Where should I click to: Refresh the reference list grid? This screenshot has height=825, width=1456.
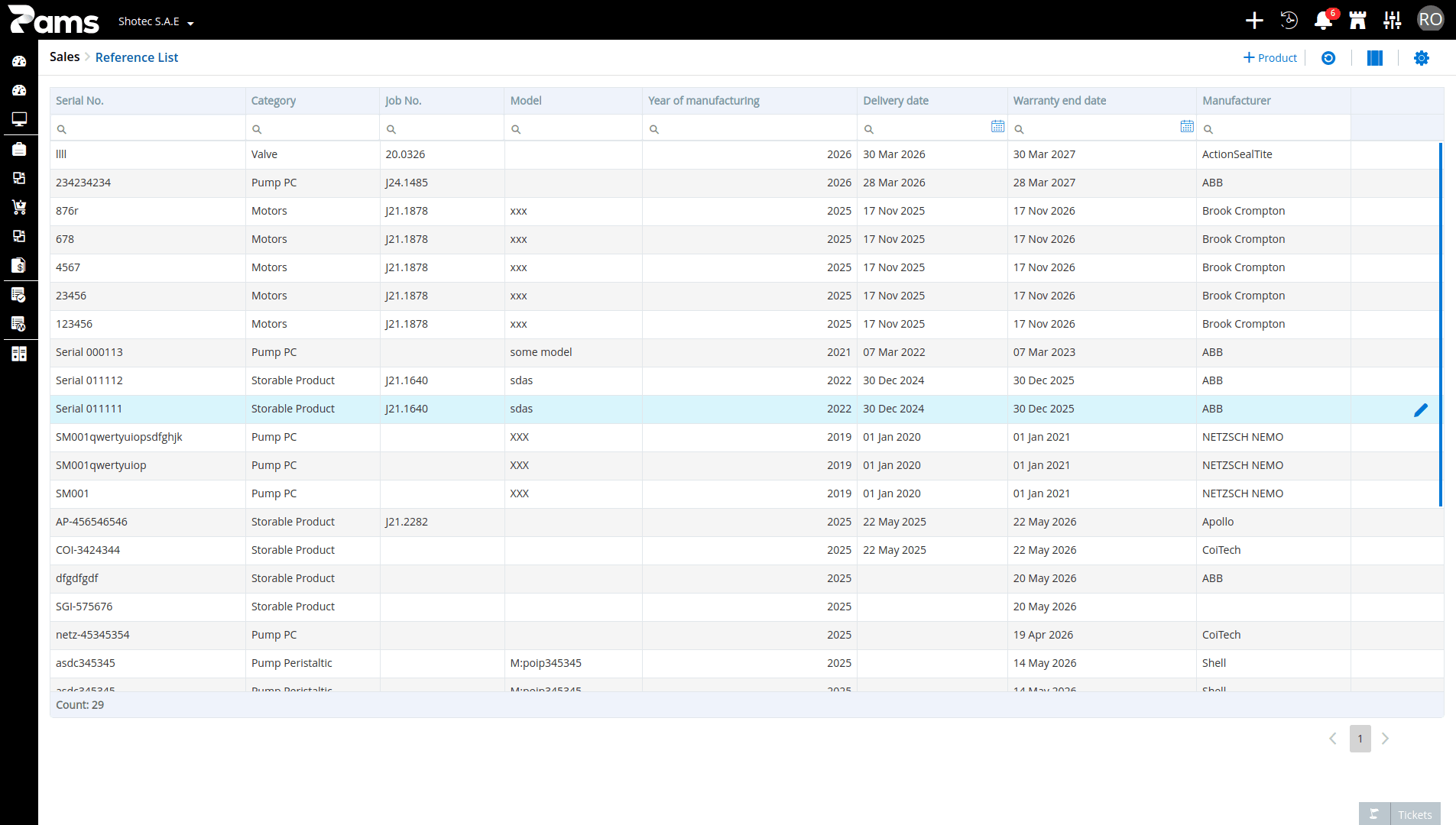tap(1328, 58)
